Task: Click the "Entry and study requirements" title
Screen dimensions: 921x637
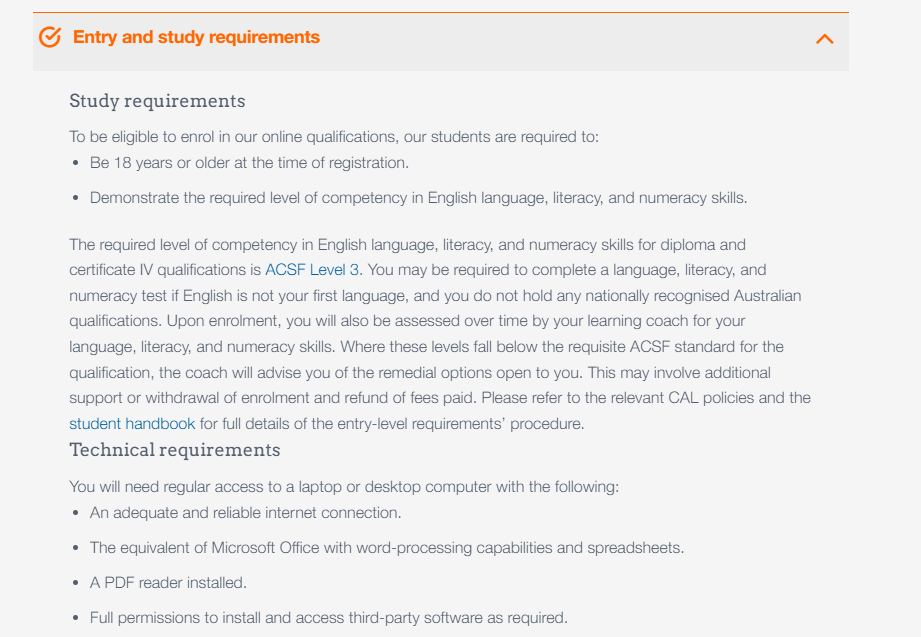Action: (196, 38)
